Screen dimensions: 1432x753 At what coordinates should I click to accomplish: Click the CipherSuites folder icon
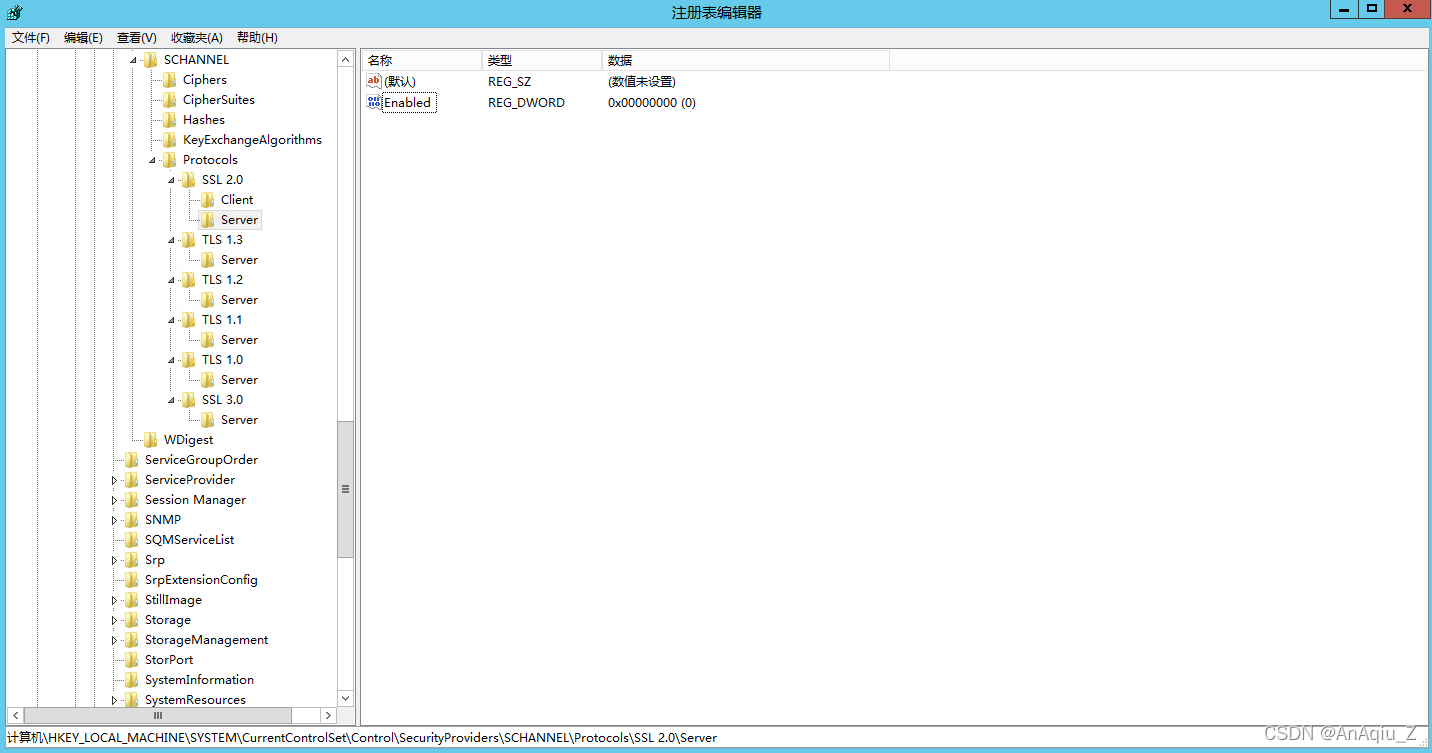169,100
